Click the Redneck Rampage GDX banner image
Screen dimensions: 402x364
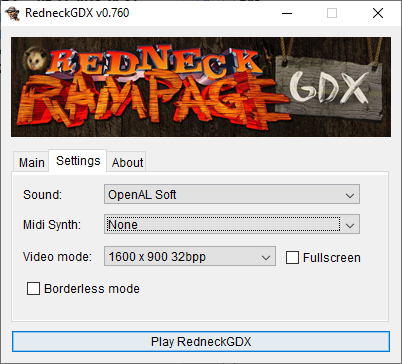[201, 87]
